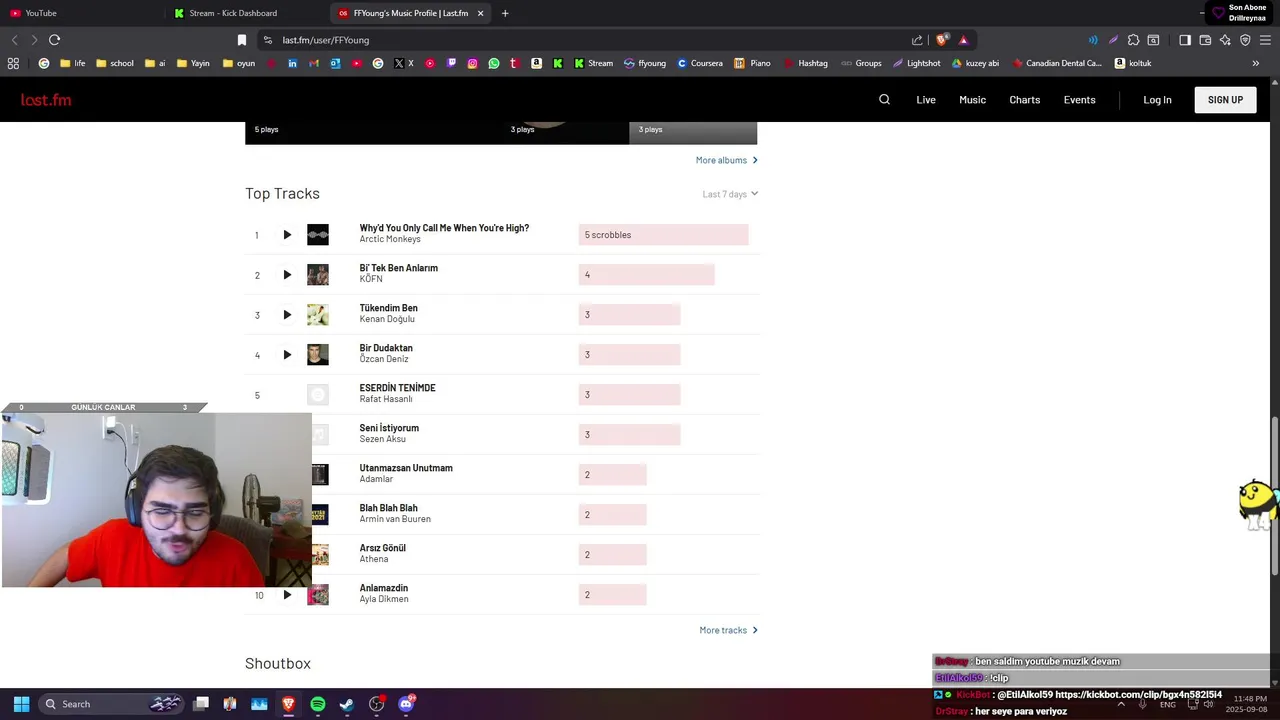
Task: Reload the current page
Action: point(54,40)
